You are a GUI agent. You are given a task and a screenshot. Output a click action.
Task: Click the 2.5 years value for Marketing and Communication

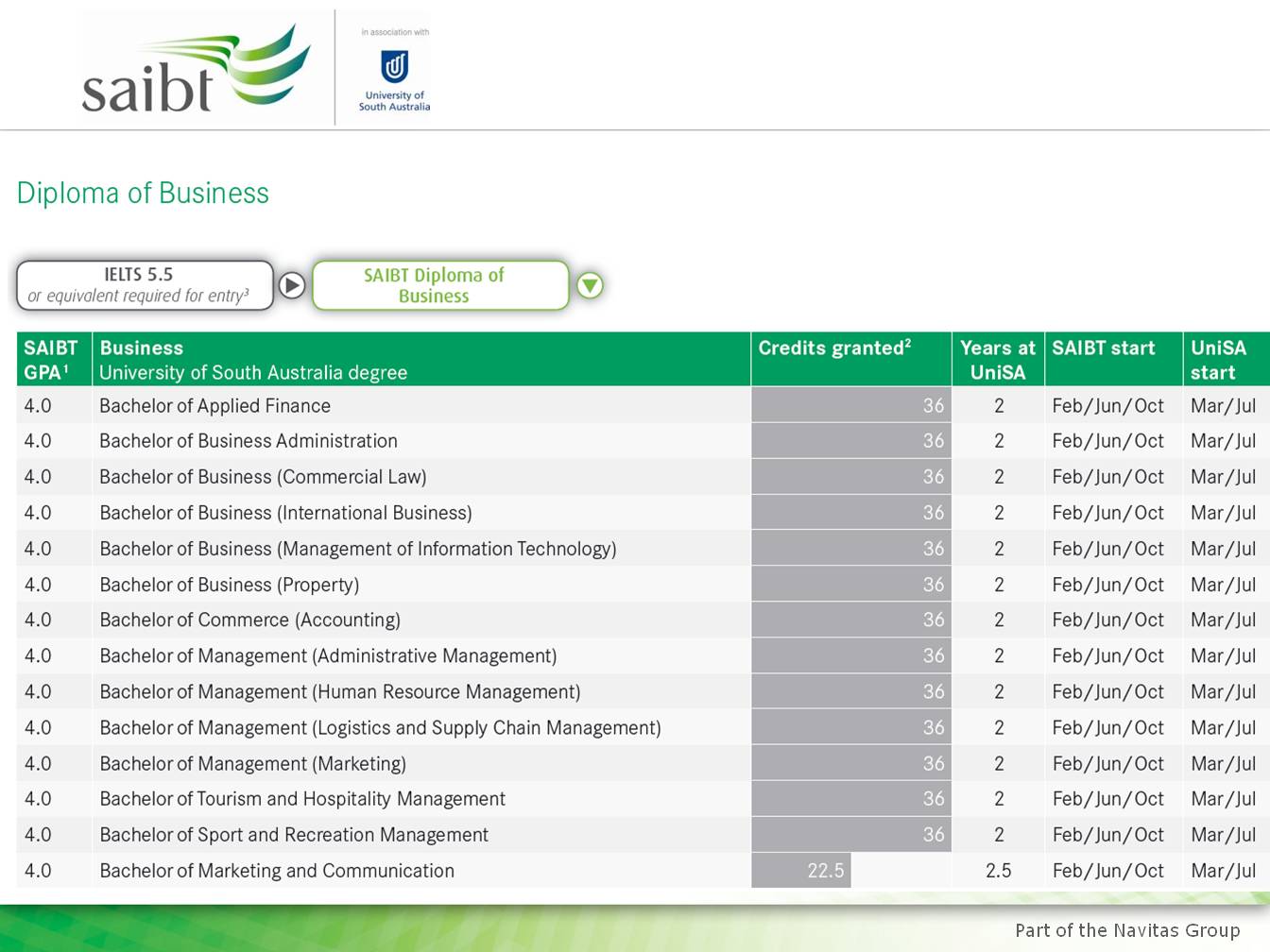[999, 871]
